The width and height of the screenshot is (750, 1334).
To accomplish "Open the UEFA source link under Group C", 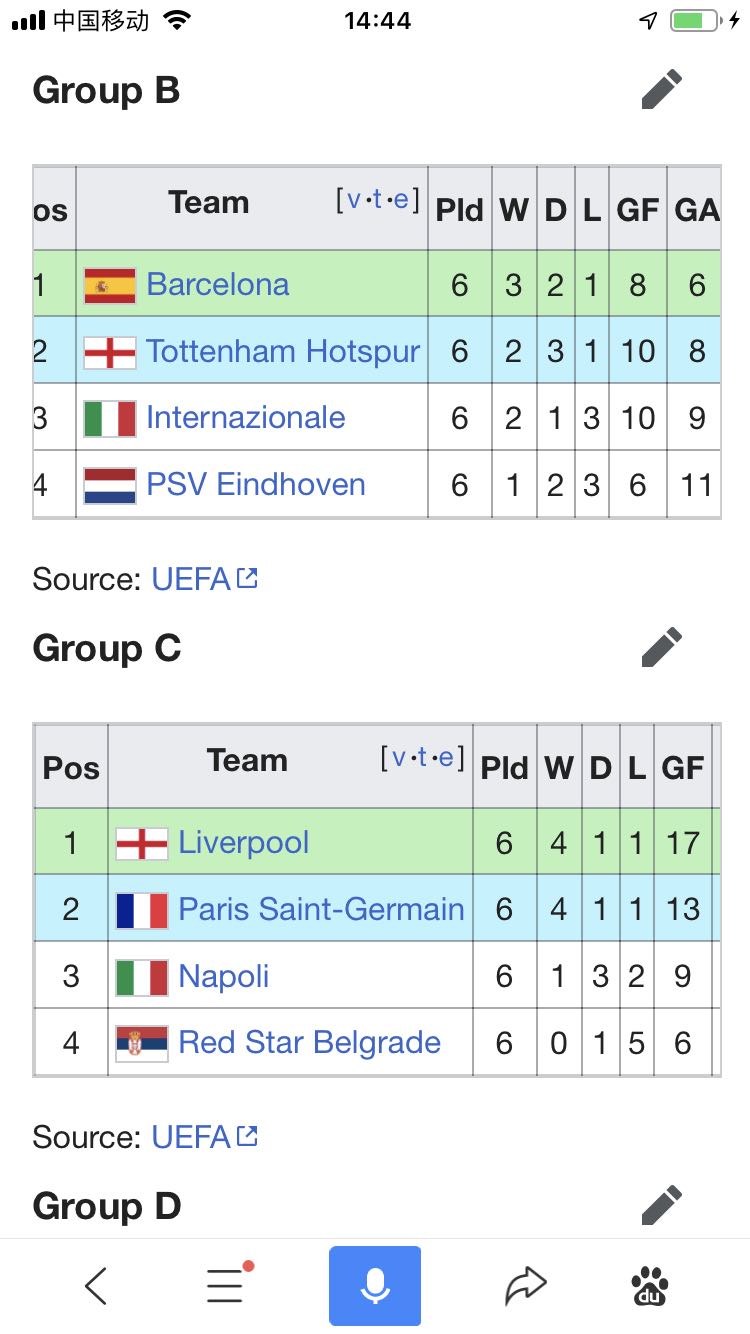I will [204, 1136].
